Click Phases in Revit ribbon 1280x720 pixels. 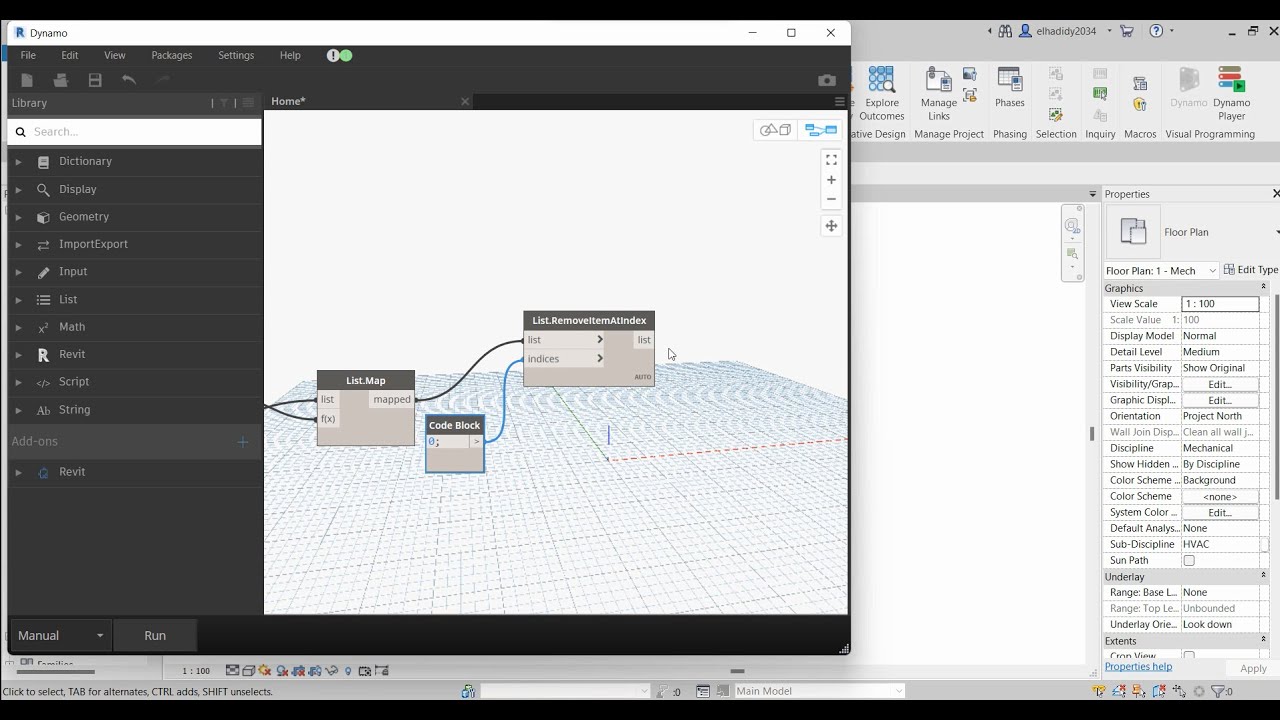pyautogui.click(x=1010, y=88)
